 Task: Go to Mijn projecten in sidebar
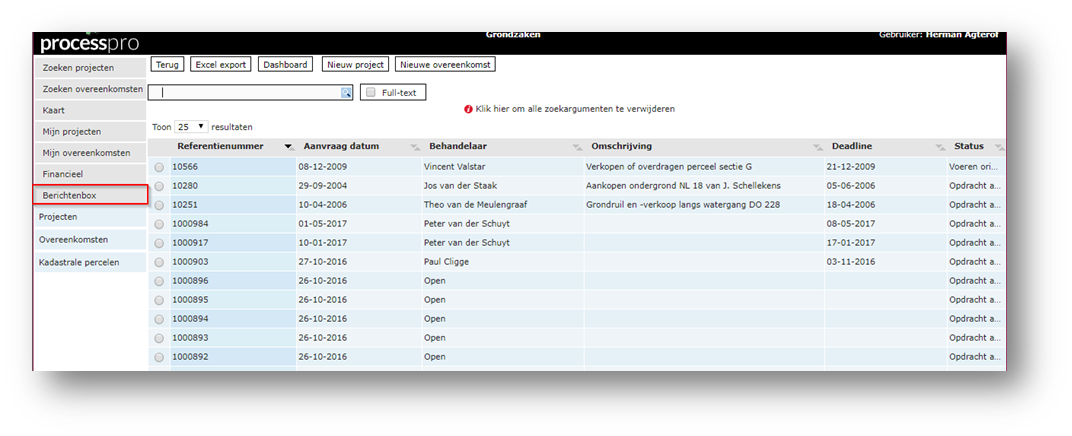tap(72, 132)
